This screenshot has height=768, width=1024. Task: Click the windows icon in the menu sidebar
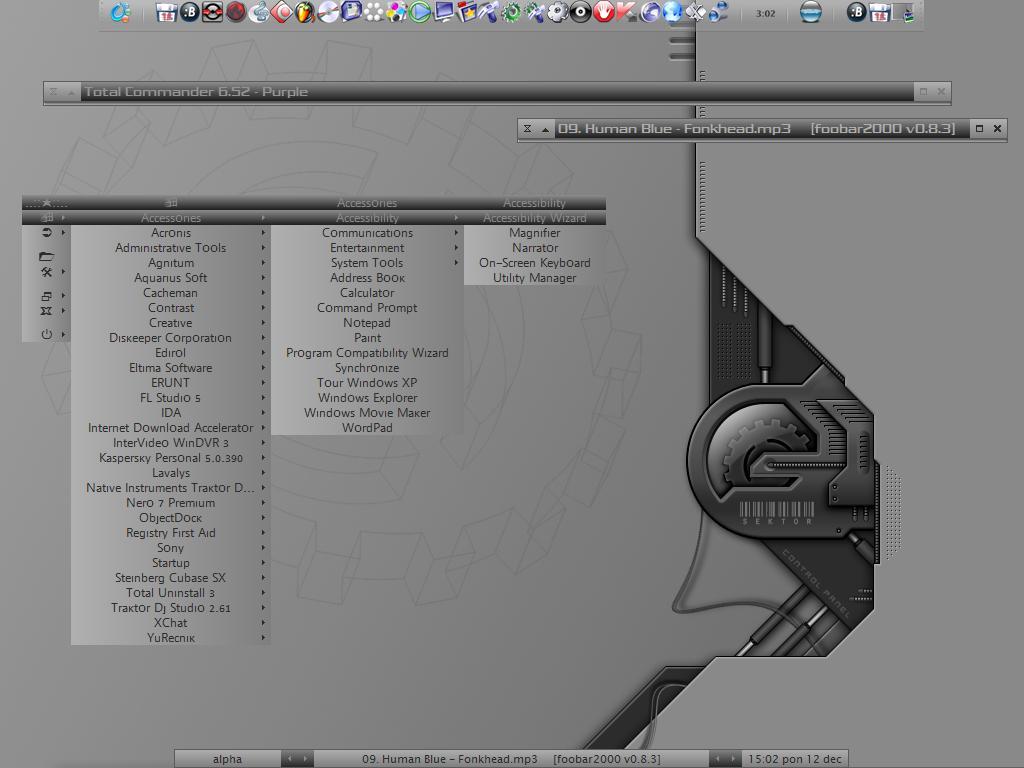pyautogui.click(x=46, y=296)
